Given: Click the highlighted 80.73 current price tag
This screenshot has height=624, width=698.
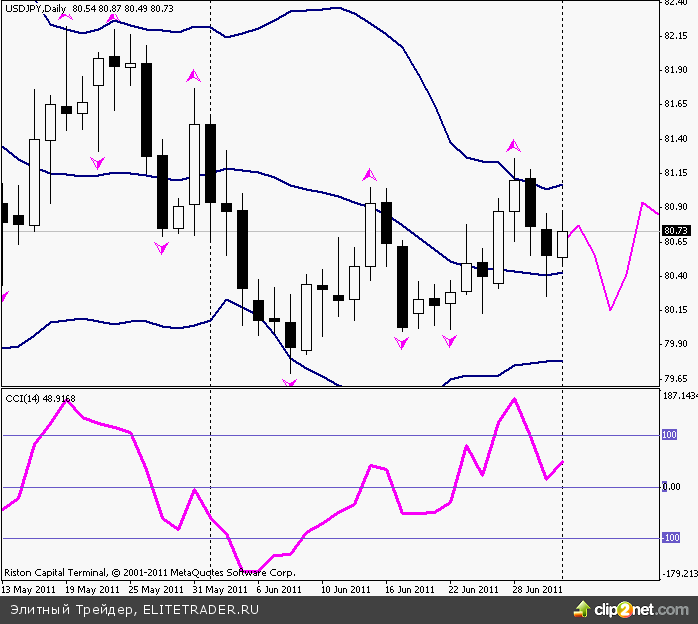Looking at the screenshot, I should click(677, 231).
